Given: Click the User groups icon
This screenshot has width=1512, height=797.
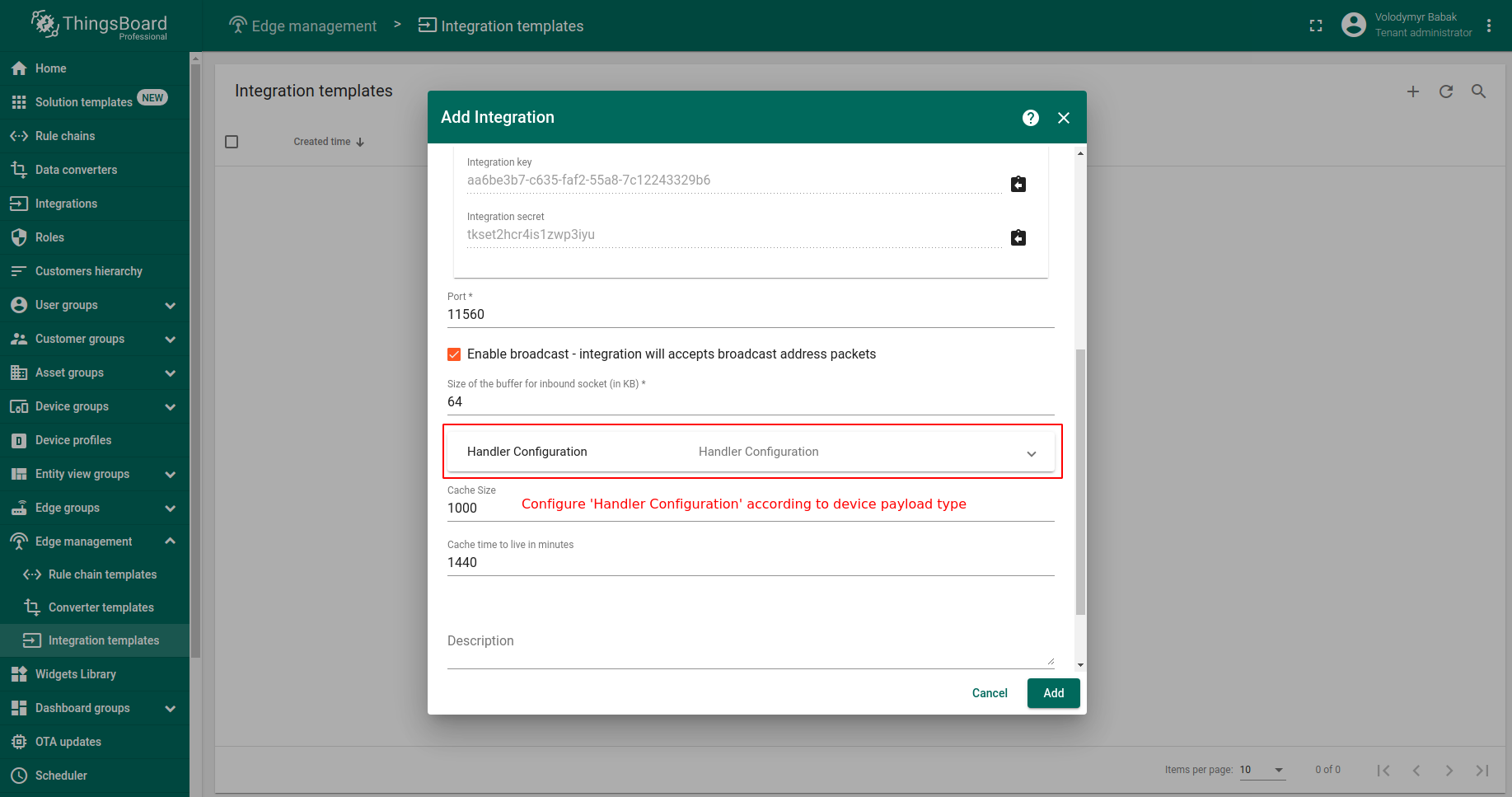Looking at the screenshot, I should coord(19,305).
